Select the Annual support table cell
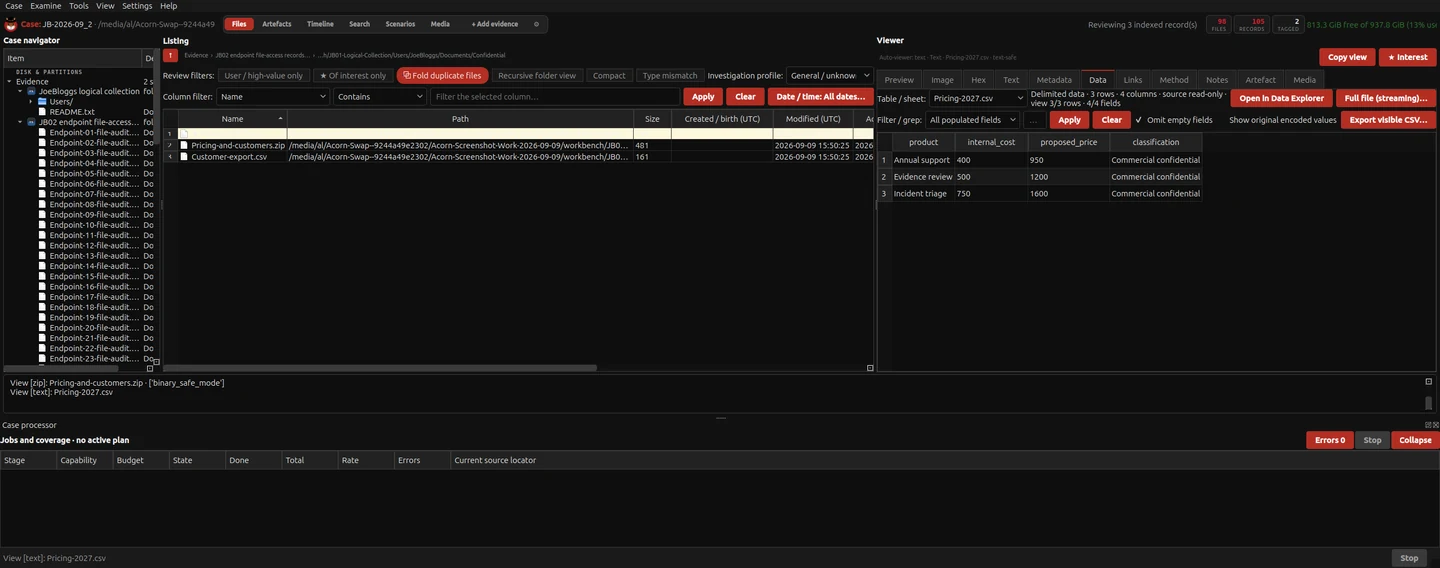1440x568 pixels. (922, 160)
